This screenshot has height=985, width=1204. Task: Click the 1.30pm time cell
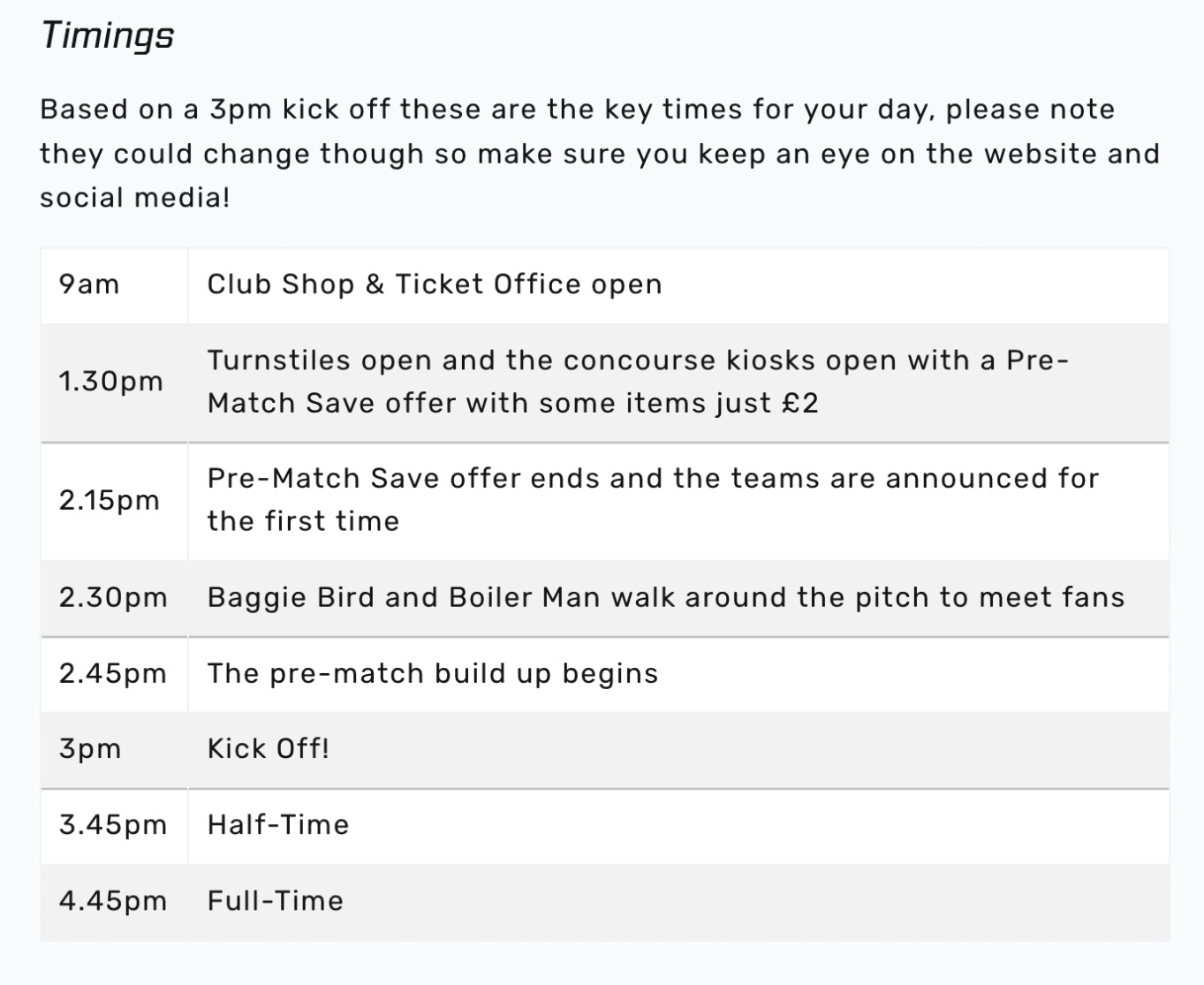pos(111,382)
